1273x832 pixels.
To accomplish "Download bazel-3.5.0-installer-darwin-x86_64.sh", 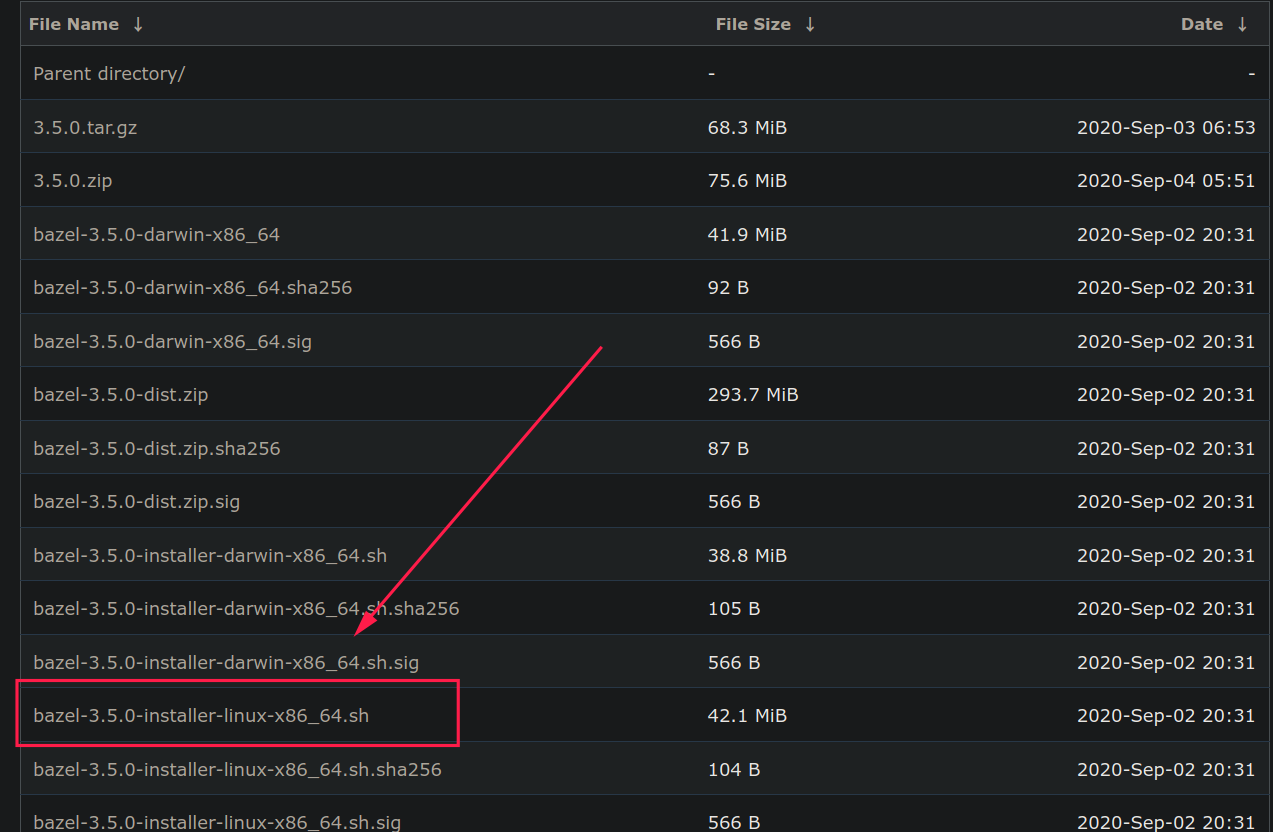I will [x=210, y=556].
